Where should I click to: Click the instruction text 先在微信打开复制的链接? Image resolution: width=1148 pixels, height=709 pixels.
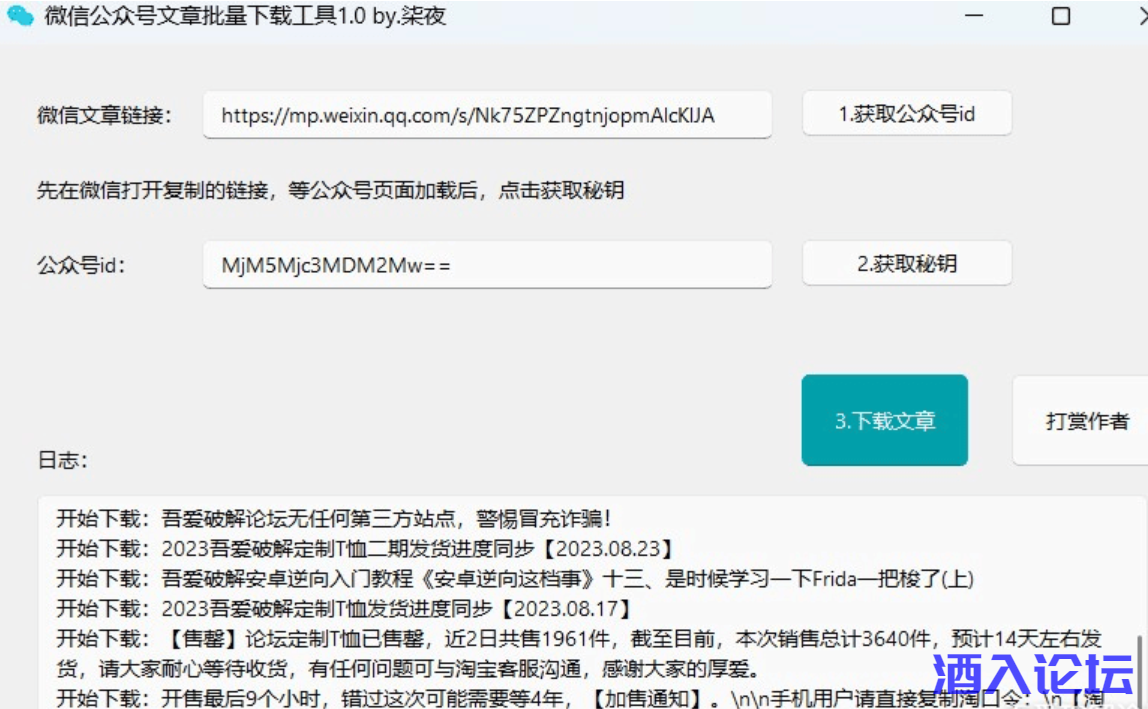point(330,190)
